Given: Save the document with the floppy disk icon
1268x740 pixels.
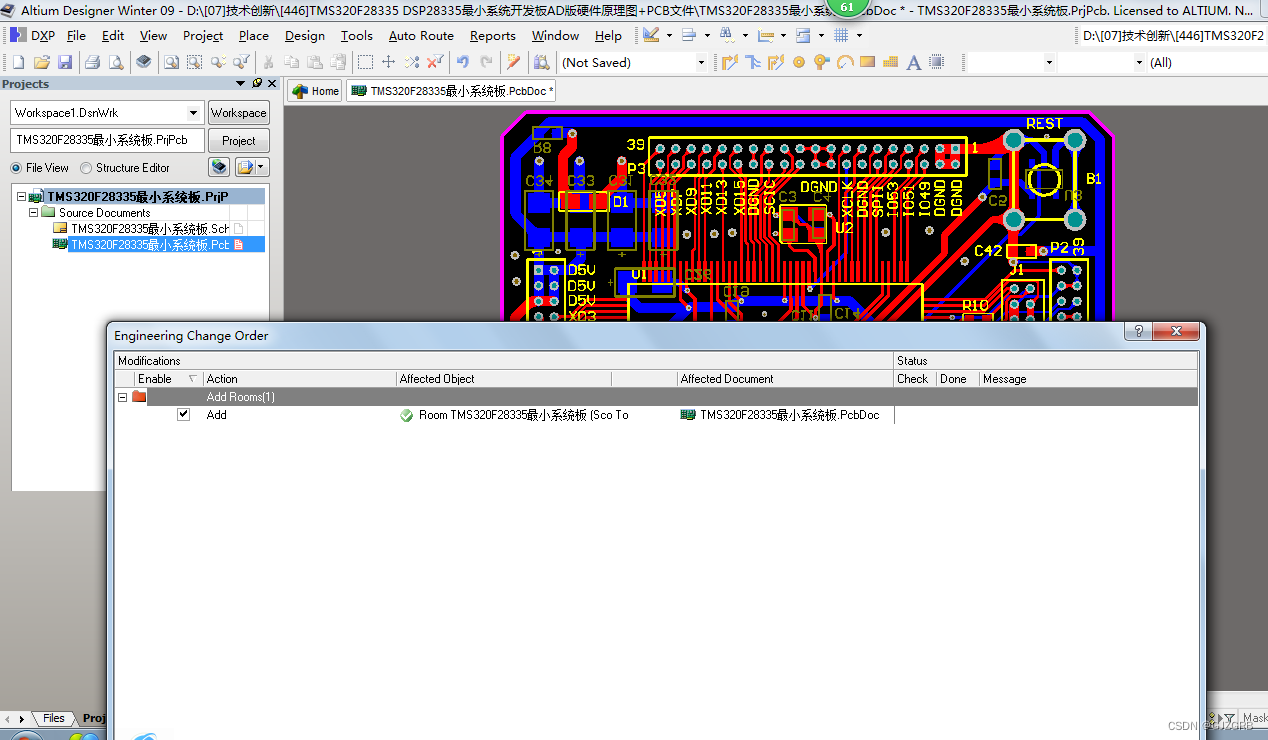Looking at the screenshot, I should (x=65, y=62).
